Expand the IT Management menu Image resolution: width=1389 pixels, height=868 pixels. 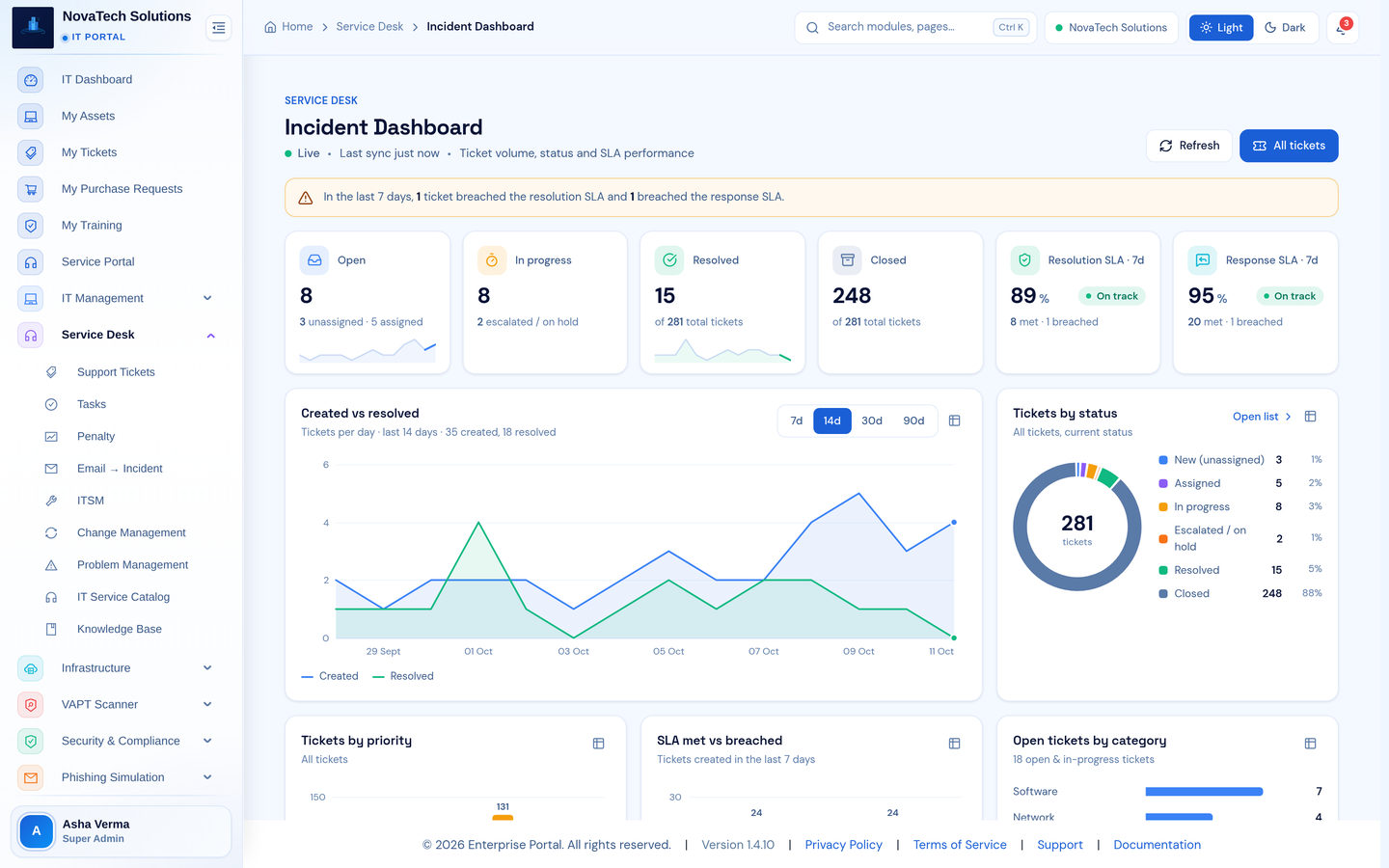(x=207, y=299)
